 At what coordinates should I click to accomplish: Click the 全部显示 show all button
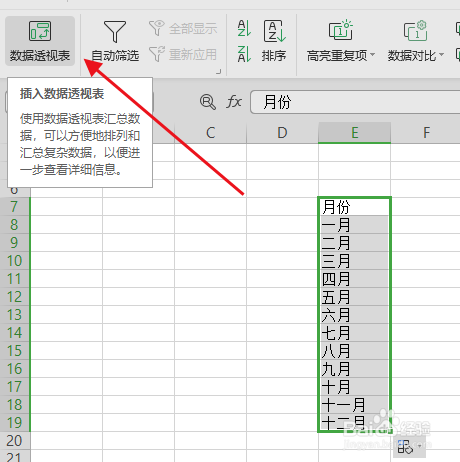[x=183, y=28]
